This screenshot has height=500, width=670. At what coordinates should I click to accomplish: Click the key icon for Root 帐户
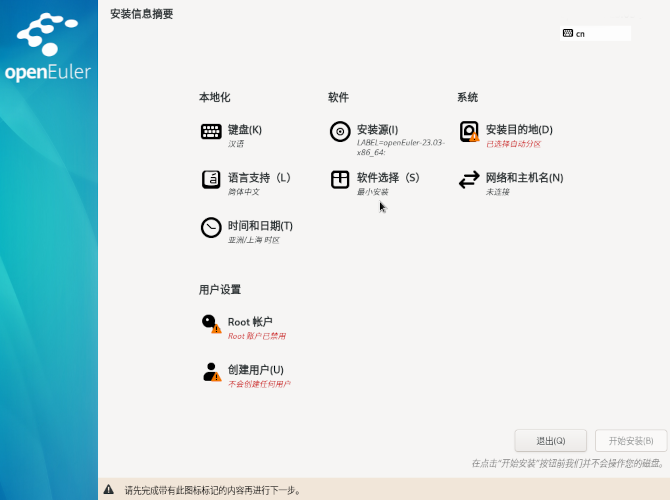click(211, 323)
